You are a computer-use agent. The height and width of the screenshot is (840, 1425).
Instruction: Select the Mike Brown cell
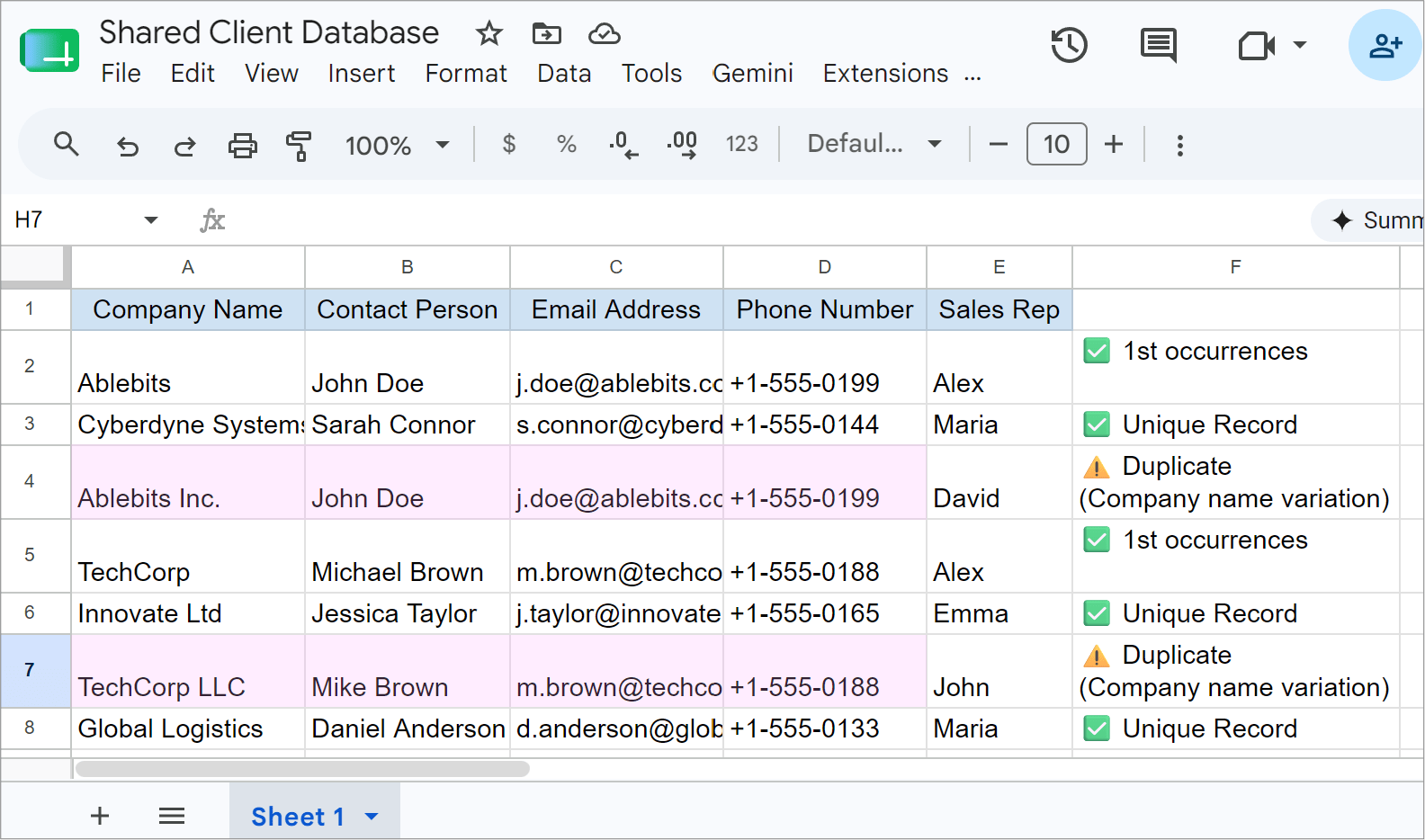(x=408, y=671)
